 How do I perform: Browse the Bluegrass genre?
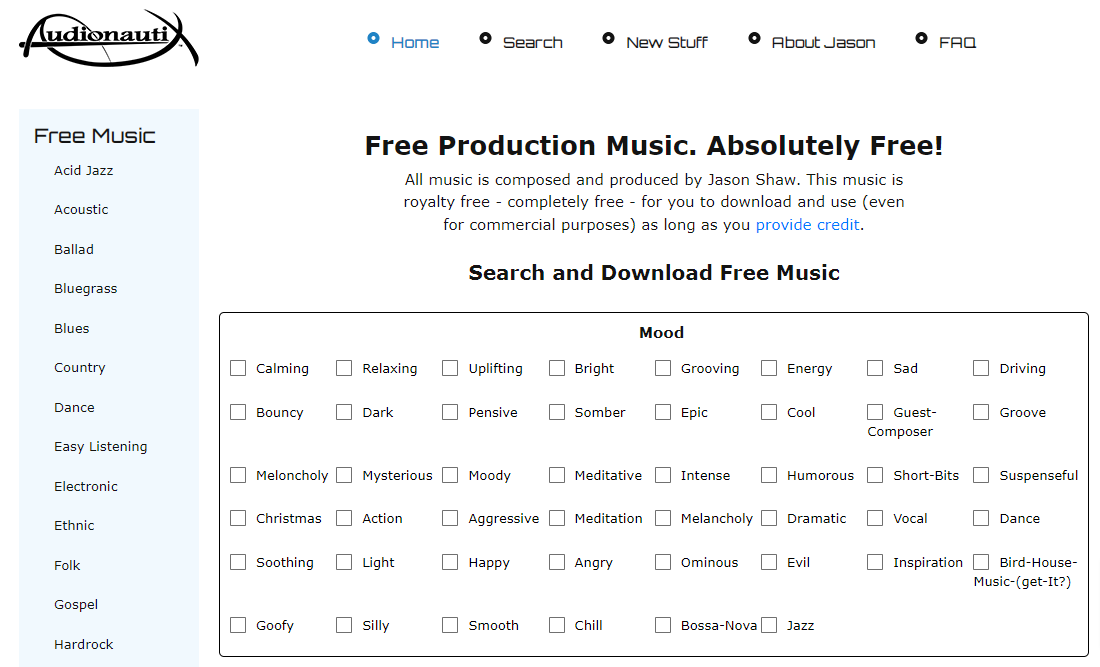tap(86, 289)
